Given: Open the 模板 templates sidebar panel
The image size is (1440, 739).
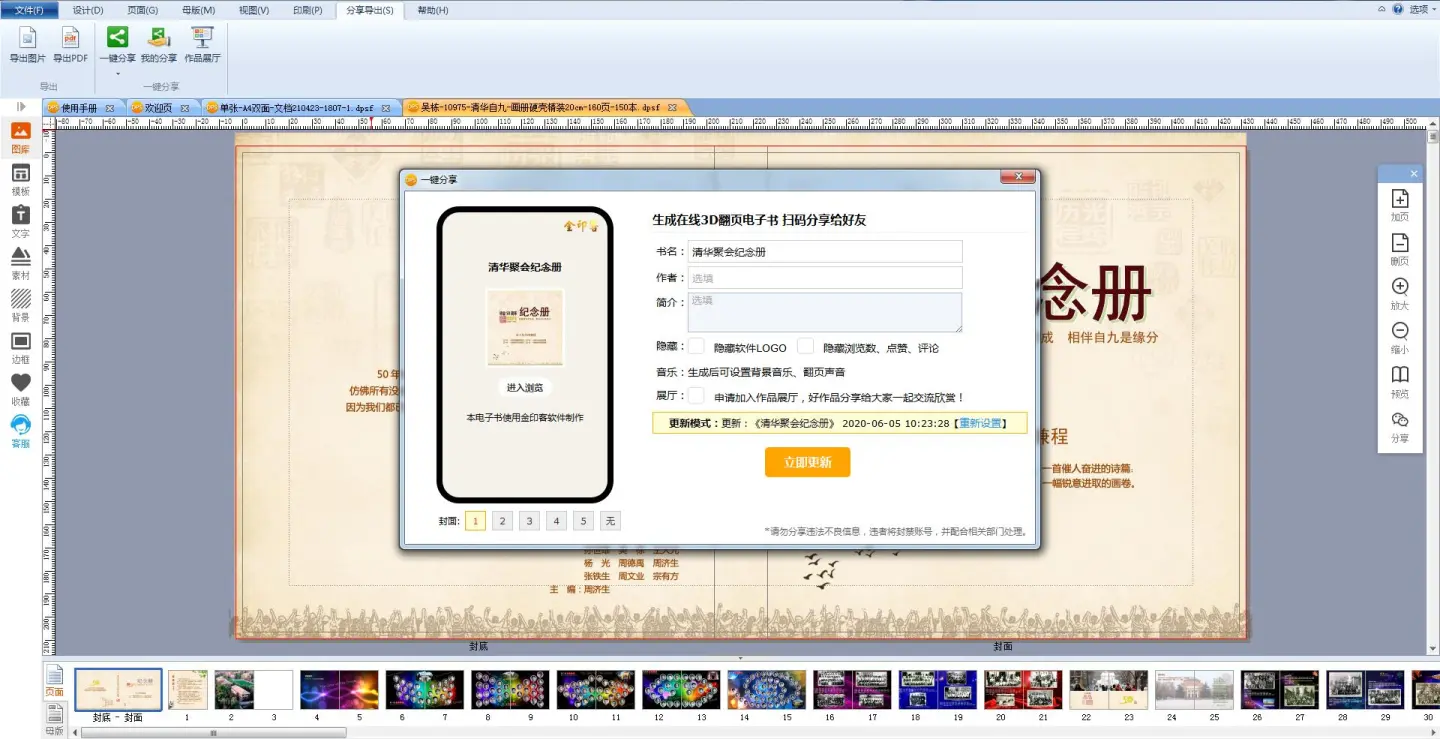Looking at the screenshot, I should [20, 180].
